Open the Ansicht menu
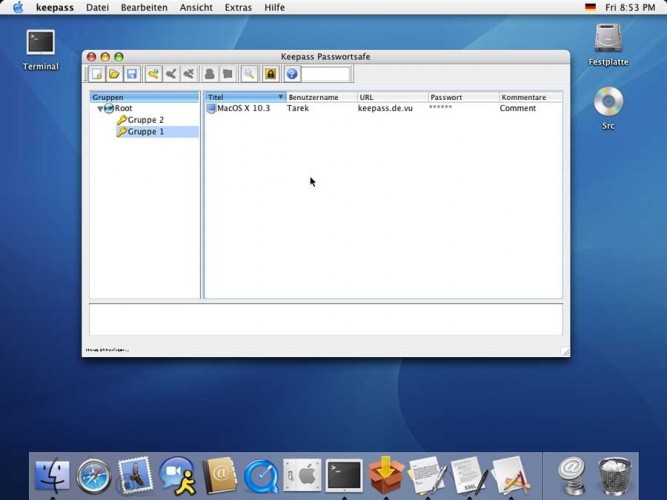The image size is (667, 500). click(x=196, y=7)
